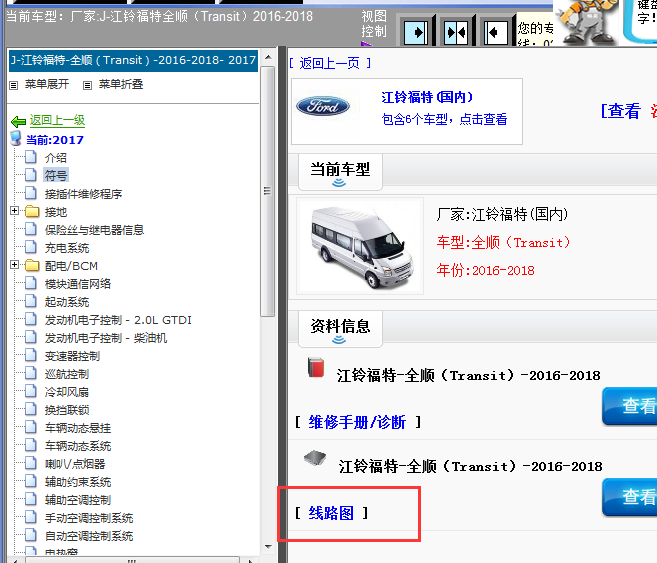
Task: Open 手动空调控制系统 tree item
Action: point(89,518)
